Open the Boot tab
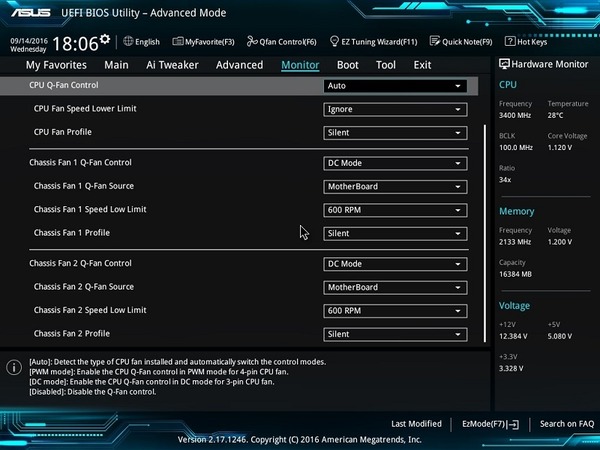 (347, 65)
